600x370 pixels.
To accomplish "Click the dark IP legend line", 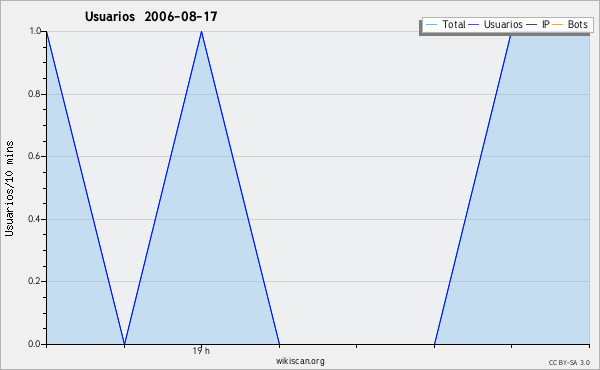I will pyautogui.click(x=532, y=25).
